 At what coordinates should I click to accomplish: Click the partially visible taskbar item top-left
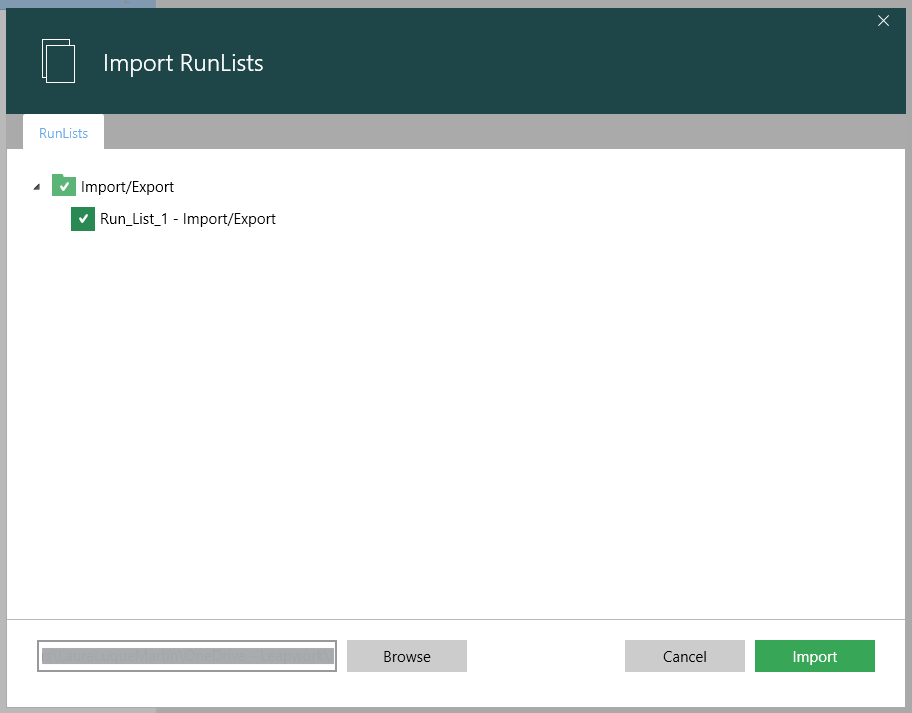75,4
